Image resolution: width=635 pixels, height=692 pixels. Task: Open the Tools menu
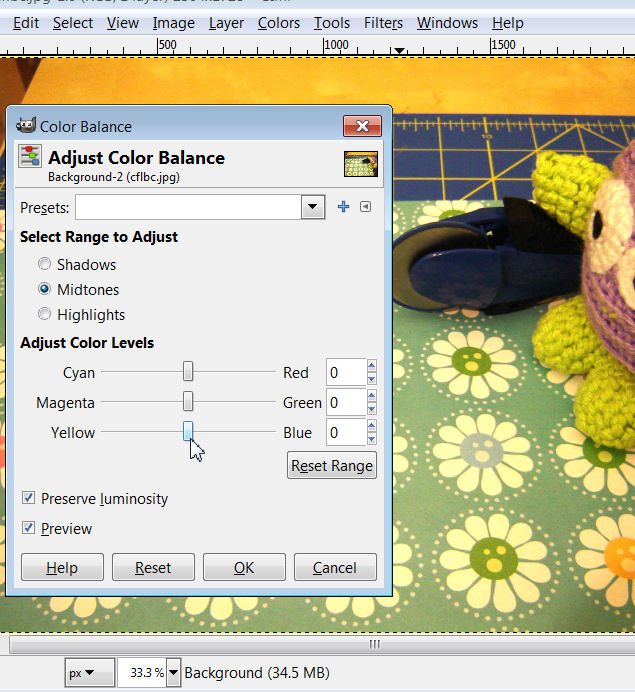click(332, 23)
